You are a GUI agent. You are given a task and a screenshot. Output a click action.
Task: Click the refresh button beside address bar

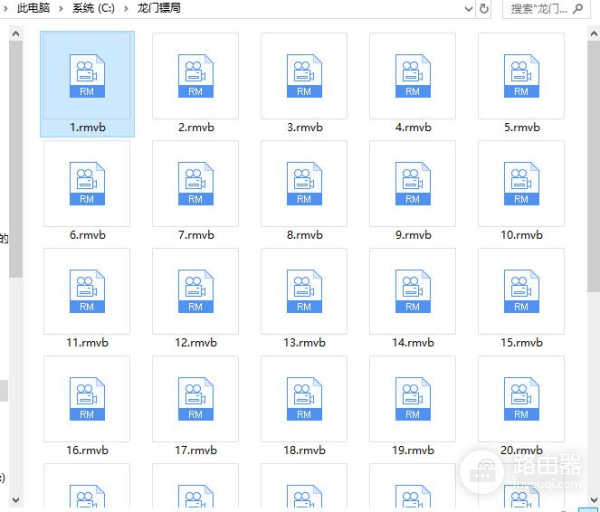pos(484,8)
